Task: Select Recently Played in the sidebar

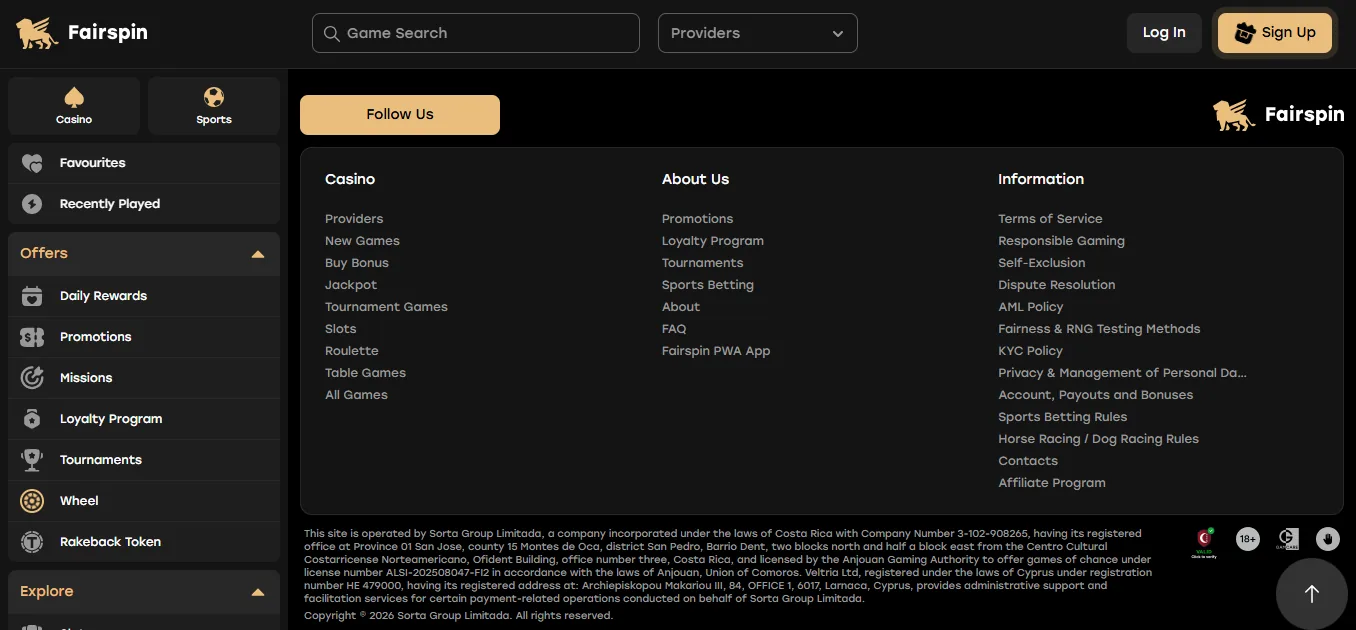Action: pyautogui.click(x=144, y=204)
